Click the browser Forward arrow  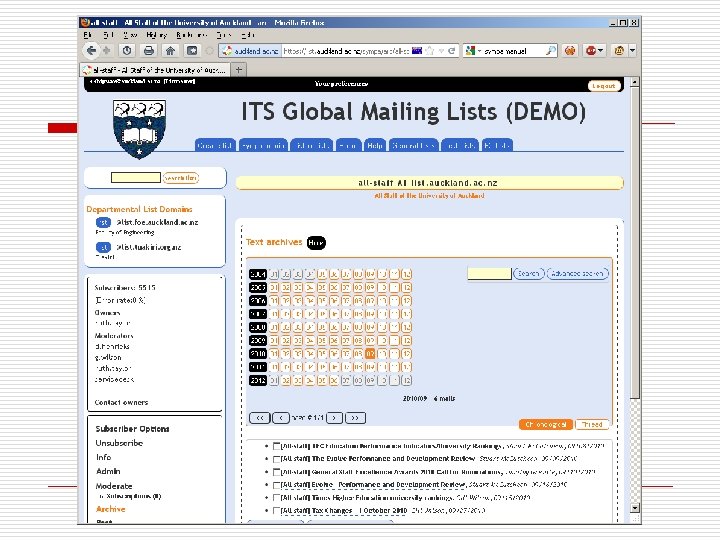click(x=107, y=51)
